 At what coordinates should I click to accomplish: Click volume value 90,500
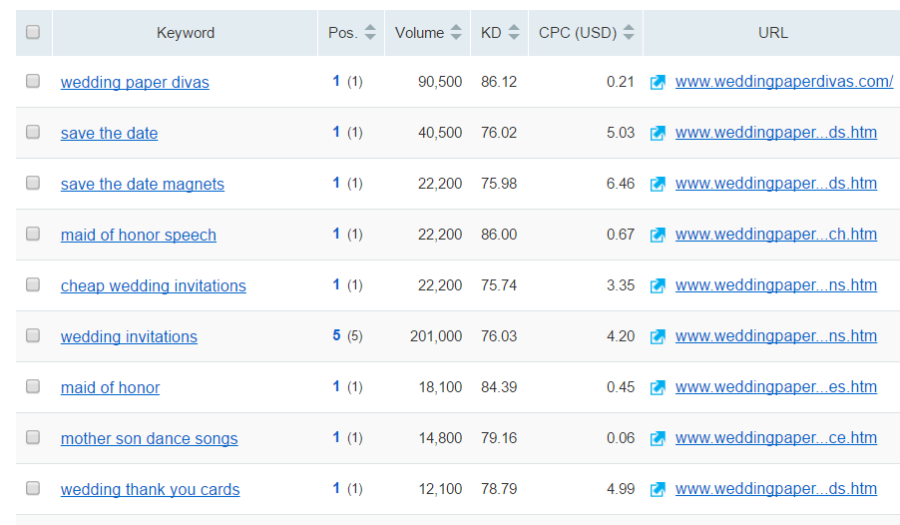pos(440,82)
